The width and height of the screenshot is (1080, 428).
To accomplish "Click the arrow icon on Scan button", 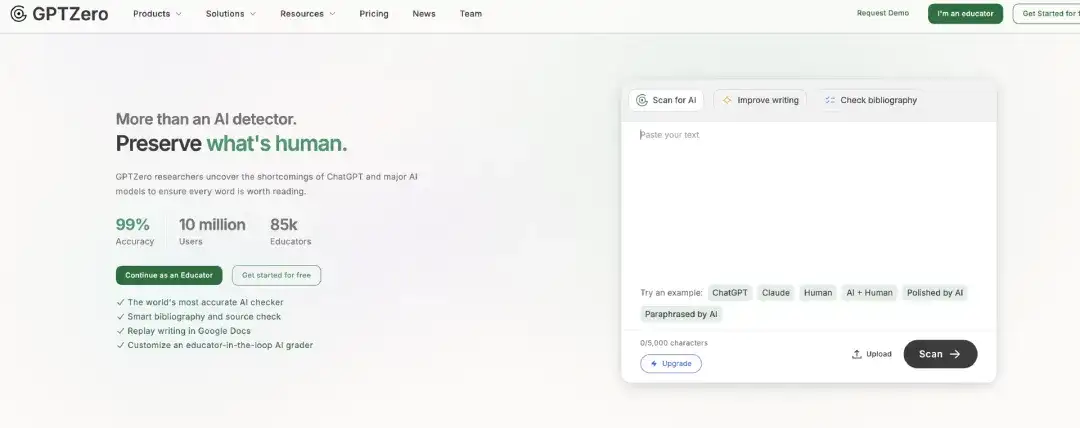I will (x=955, y=354).
